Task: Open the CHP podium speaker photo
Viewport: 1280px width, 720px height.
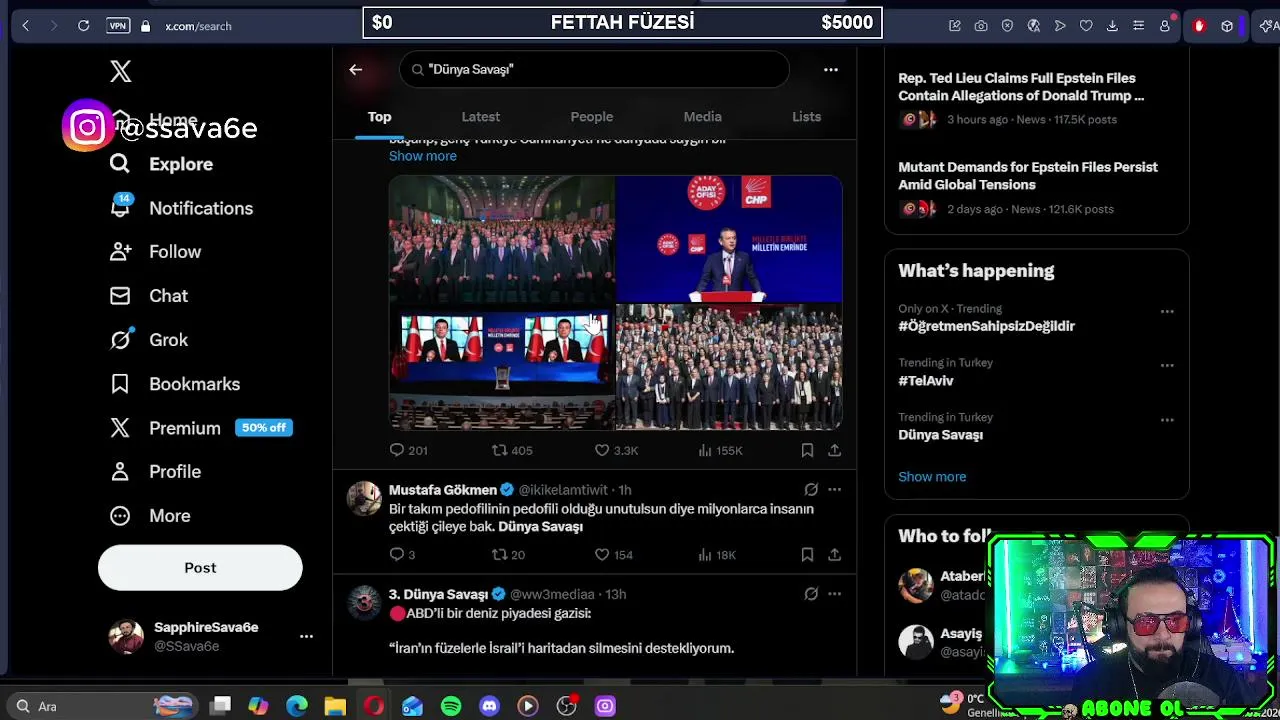Action: click(x=729, y=238)
